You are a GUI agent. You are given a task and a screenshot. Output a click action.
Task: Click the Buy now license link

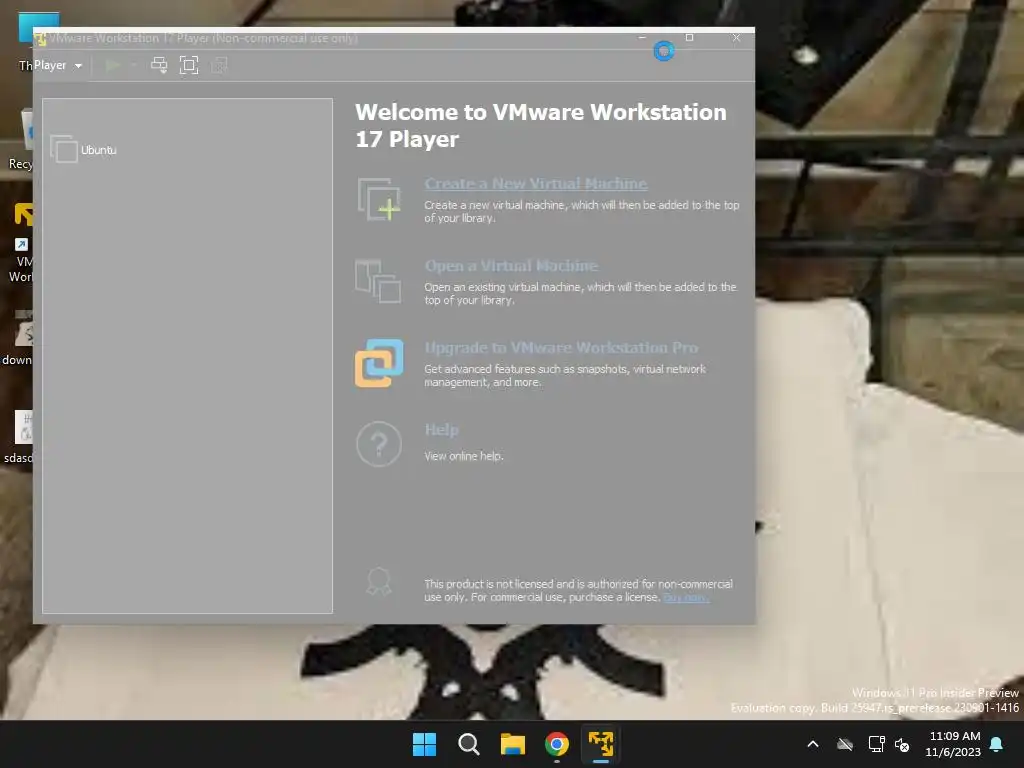tap(686, 598)
